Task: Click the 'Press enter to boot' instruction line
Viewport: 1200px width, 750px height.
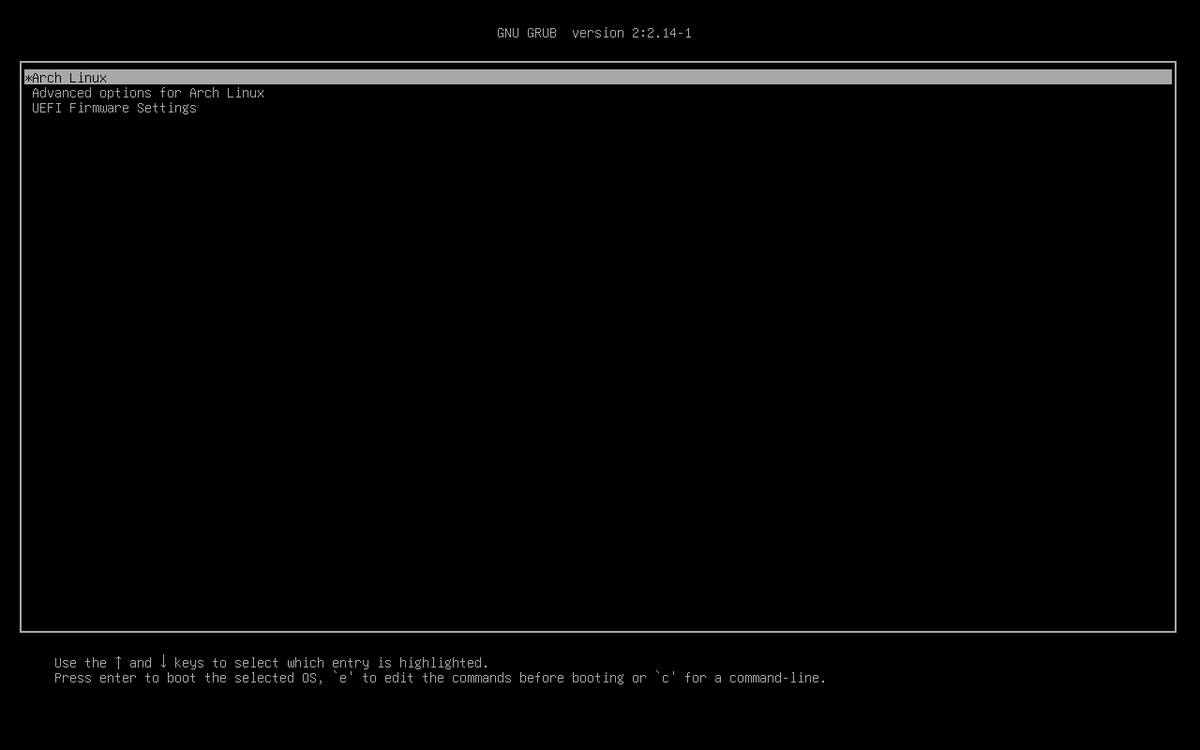Action: [440, 678]
